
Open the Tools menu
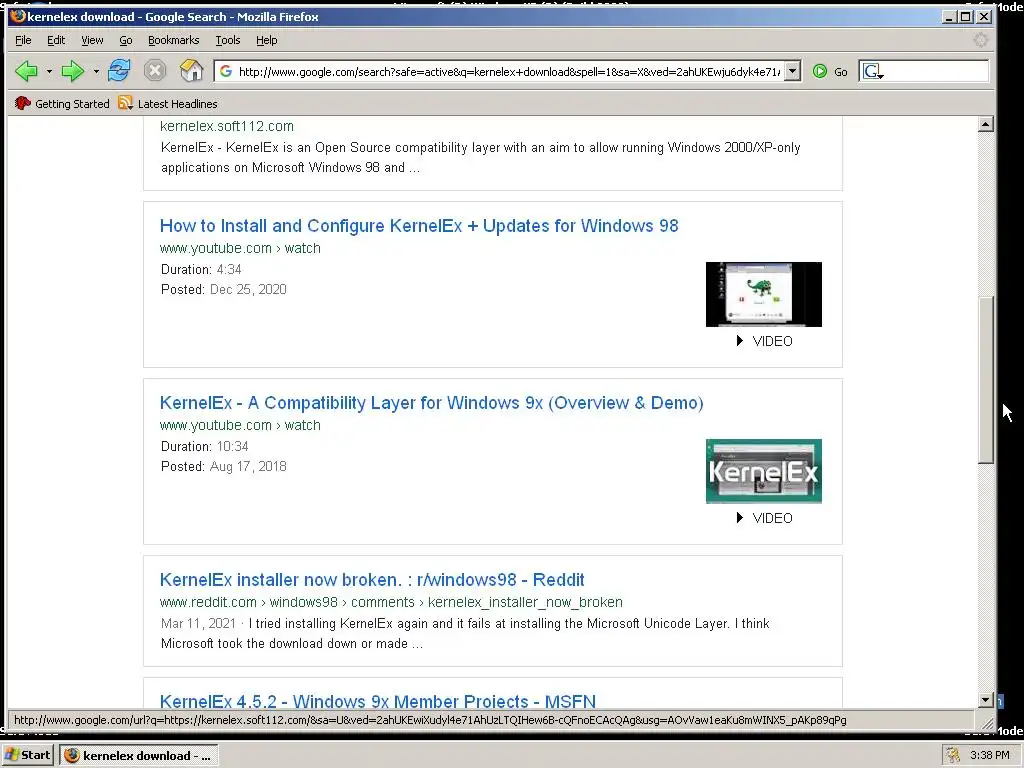[228, 40]
